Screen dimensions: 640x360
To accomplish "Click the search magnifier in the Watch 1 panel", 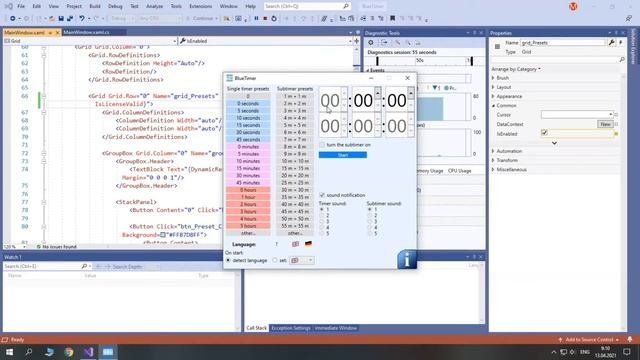I will click(x=84, y=266).
